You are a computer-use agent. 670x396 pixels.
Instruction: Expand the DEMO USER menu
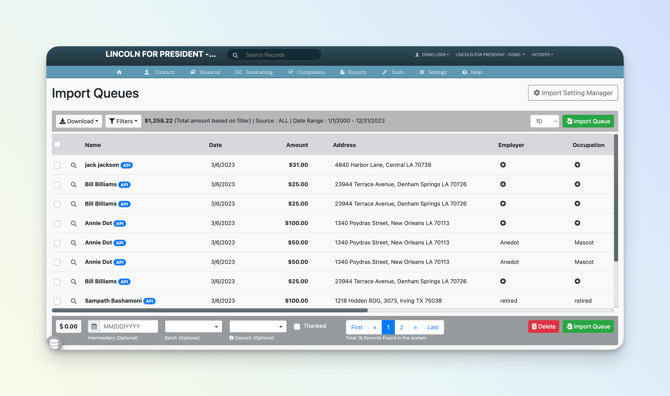click(432, 55)
